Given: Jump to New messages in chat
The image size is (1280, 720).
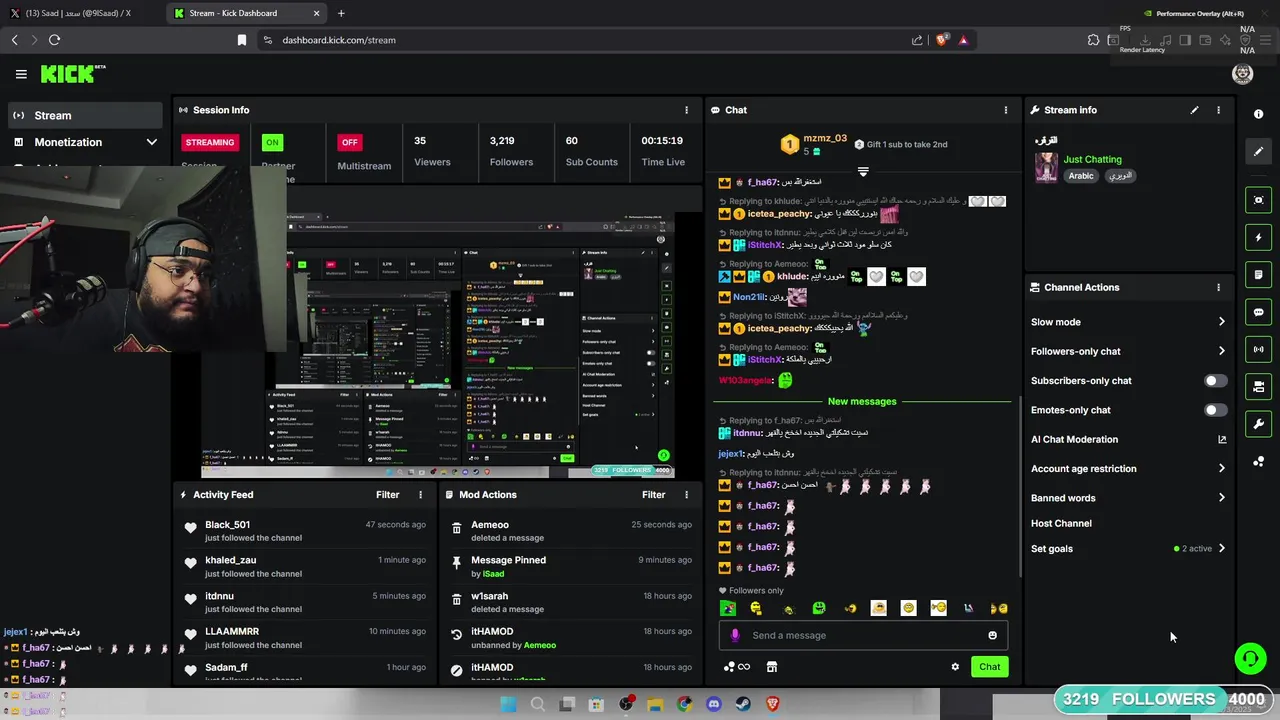Looking at the screenshot, I should click(862, 401).
